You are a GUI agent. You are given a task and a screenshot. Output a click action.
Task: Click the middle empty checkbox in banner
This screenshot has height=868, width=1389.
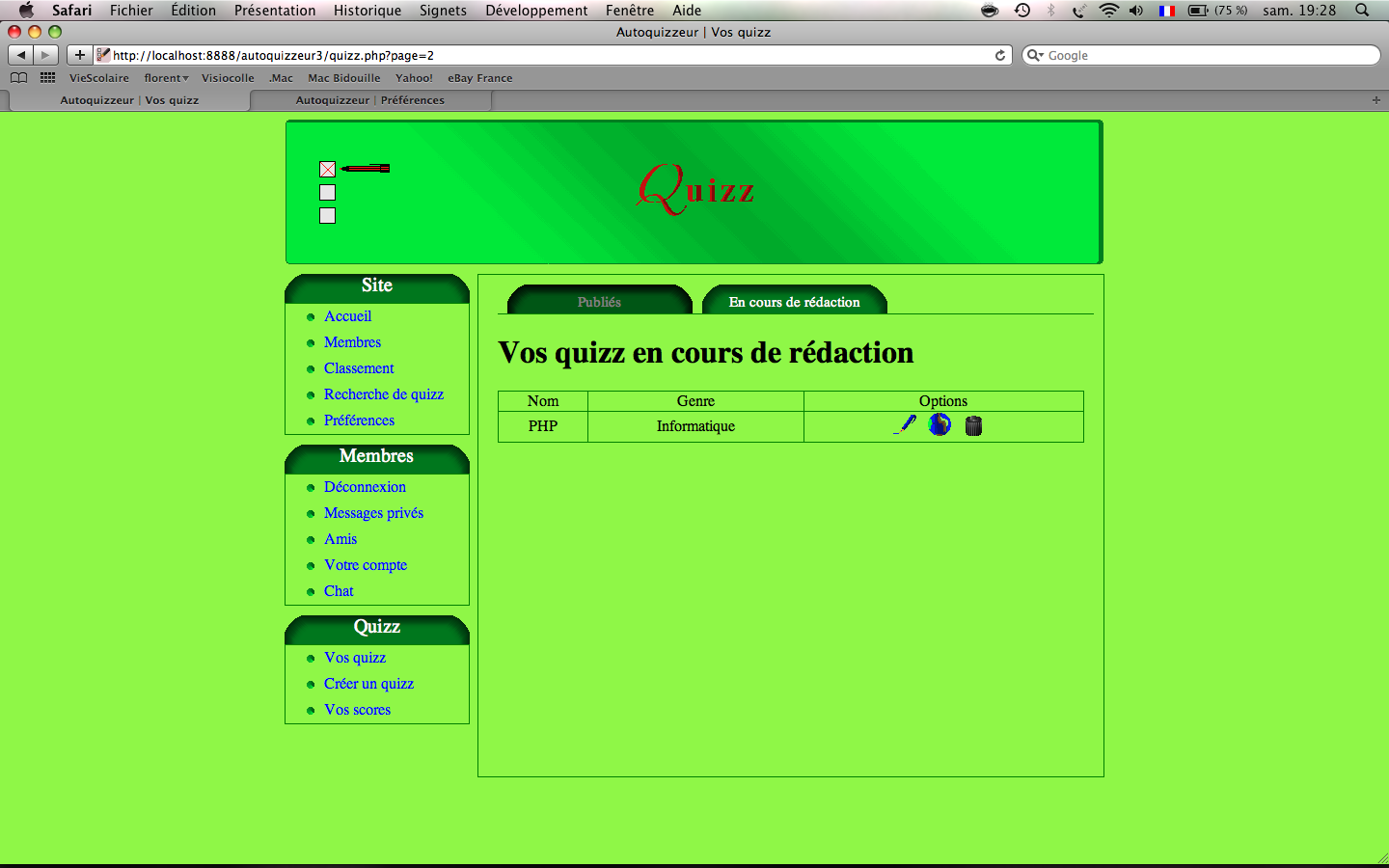[x=327, y=193]
